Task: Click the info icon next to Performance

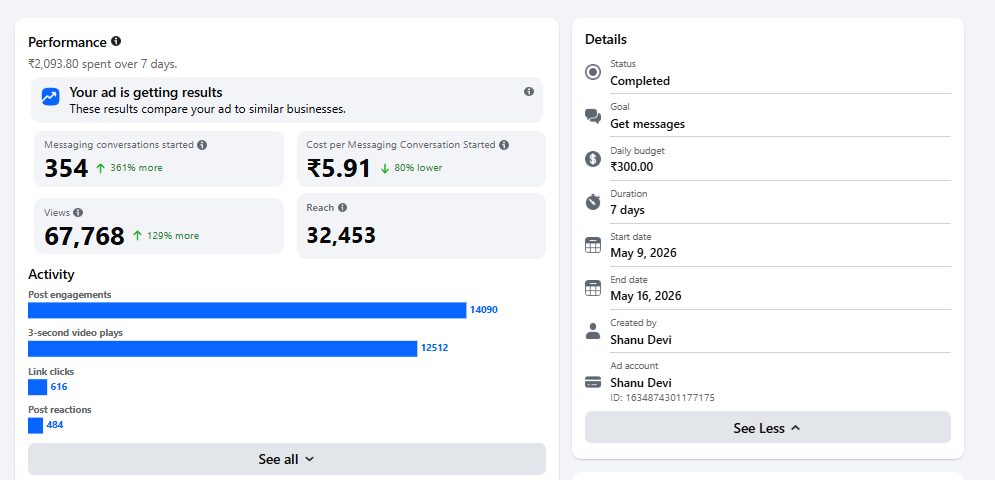Action: (x=115, y=41)
